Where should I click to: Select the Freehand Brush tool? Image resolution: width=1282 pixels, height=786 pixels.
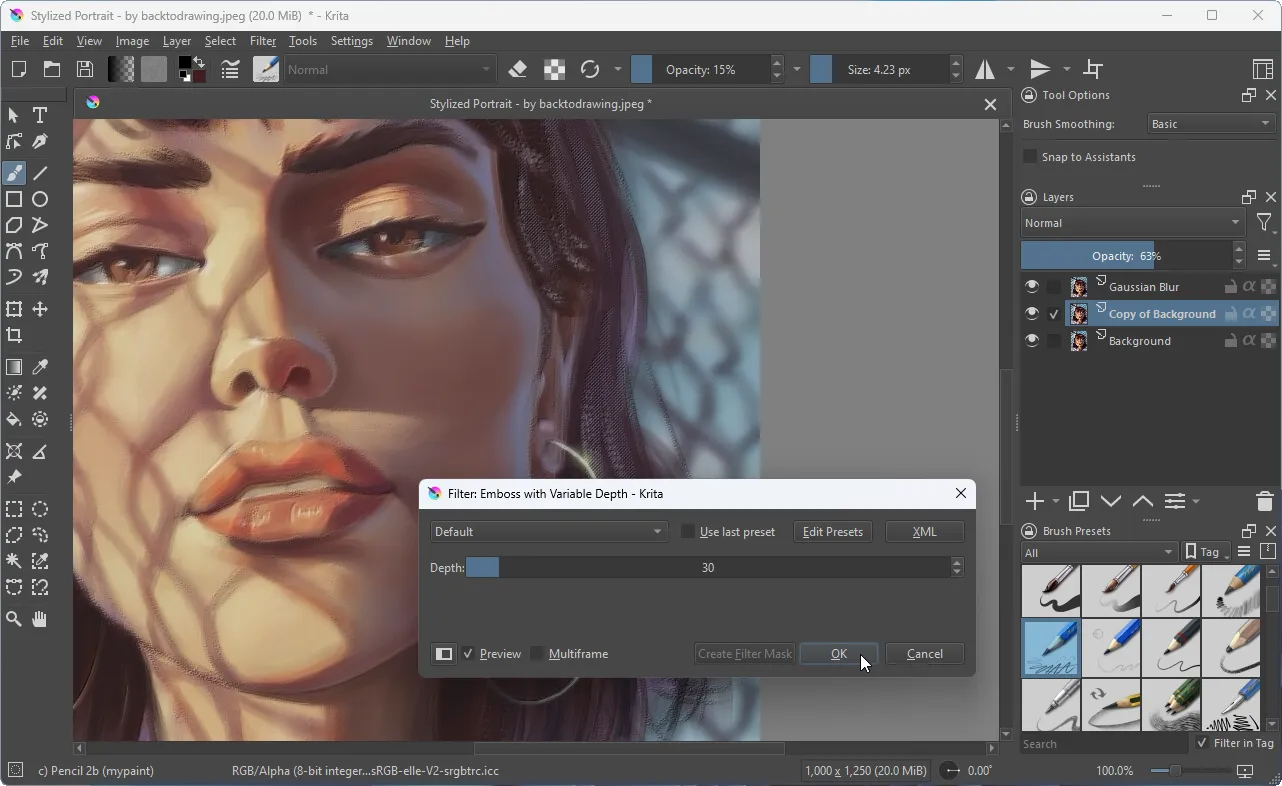[14, 173]
